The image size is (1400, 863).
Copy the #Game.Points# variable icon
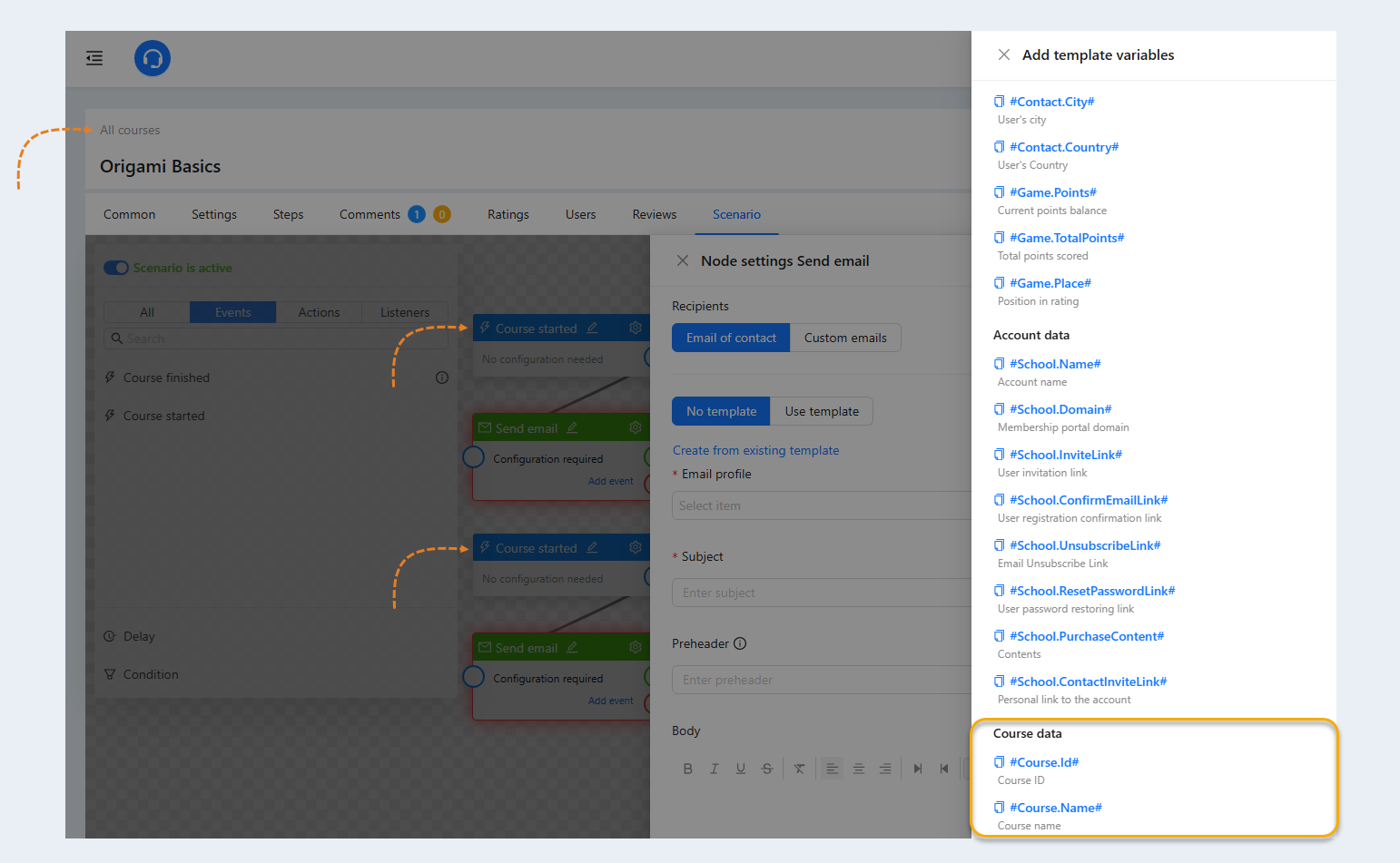pos(999,192)
